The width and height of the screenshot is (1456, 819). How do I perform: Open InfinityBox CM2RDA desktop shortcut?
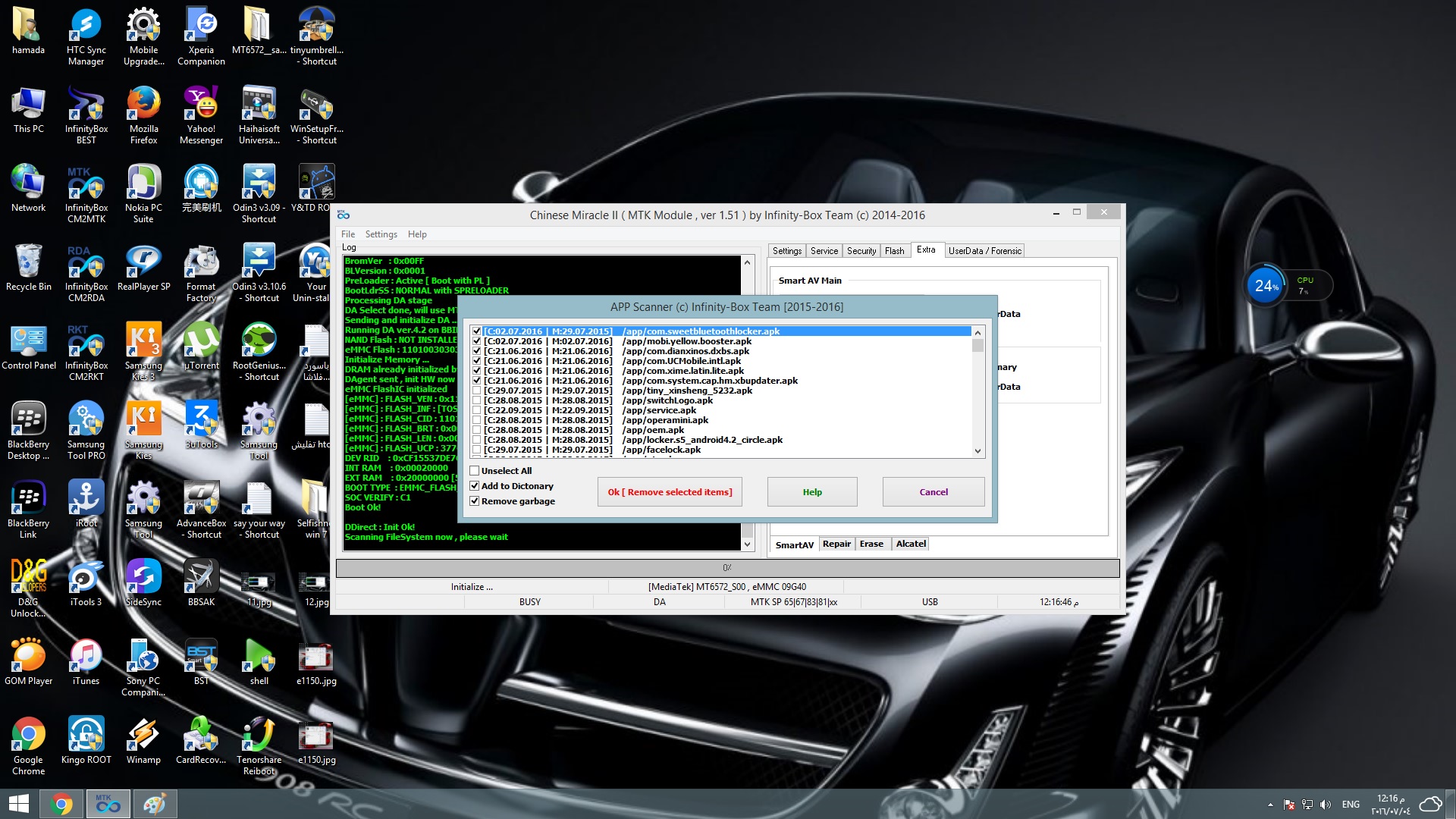tap(86, 273)
